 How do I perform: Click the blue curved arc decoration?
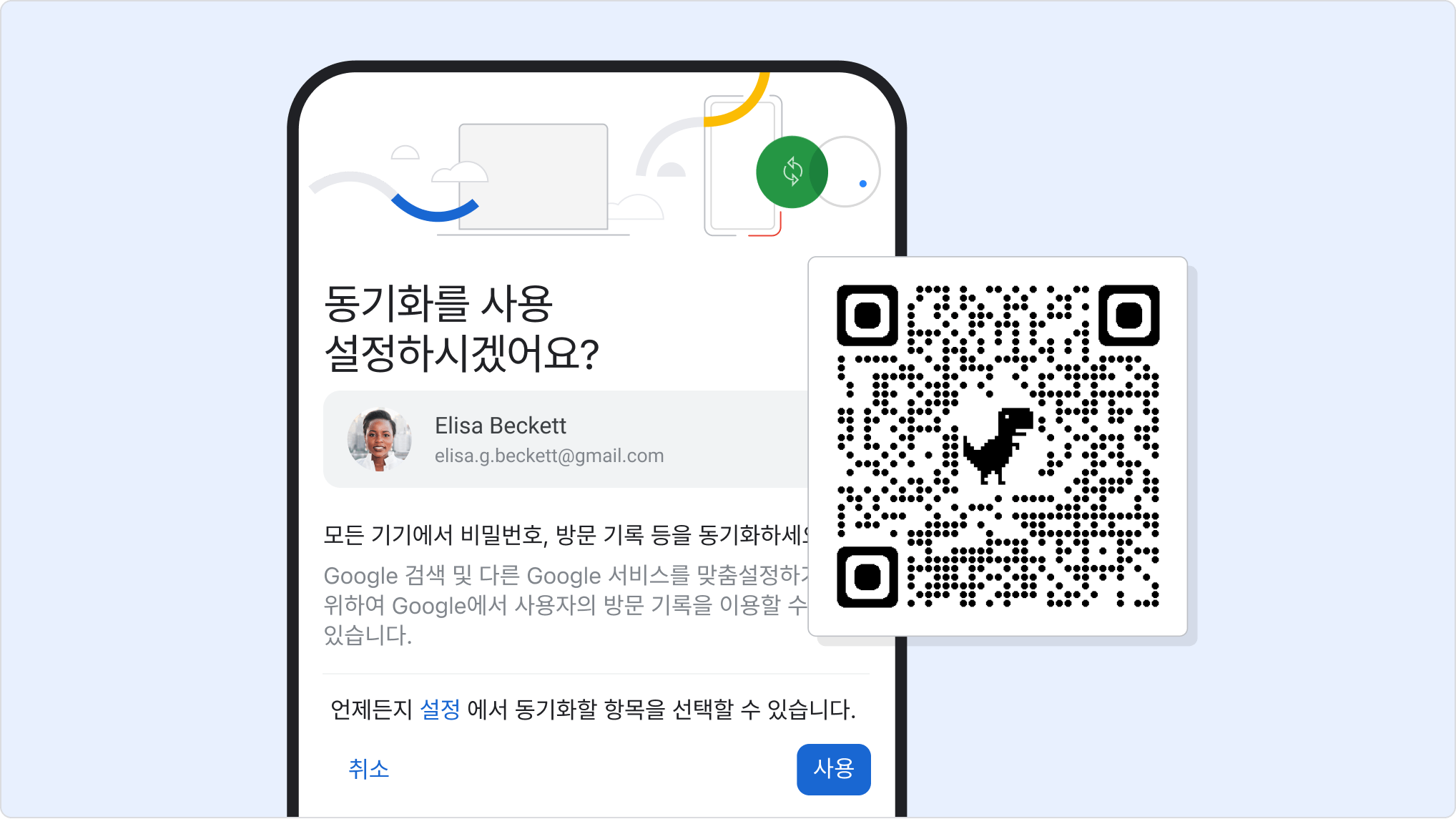pyautogui.click(x=435, y=207)
